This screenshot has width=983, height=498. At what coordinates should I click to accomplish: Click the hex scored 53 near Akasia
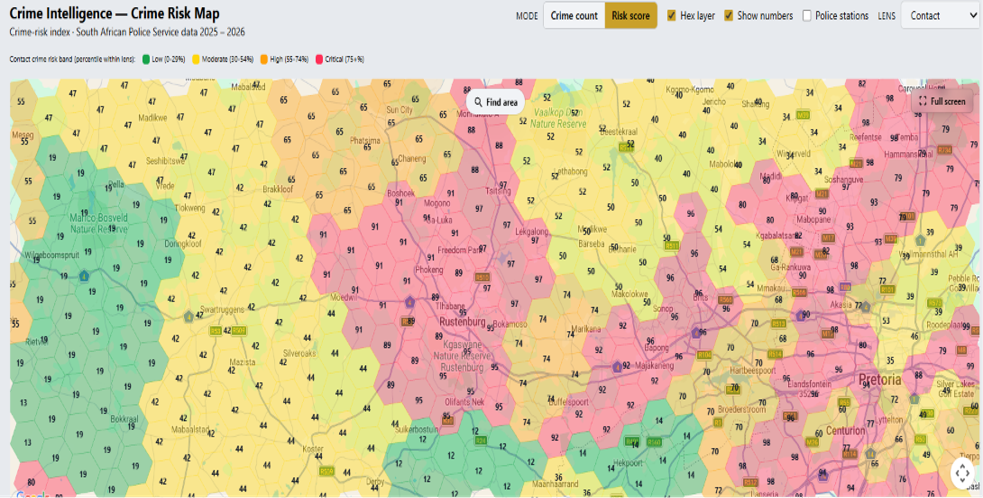pos(886,321)
